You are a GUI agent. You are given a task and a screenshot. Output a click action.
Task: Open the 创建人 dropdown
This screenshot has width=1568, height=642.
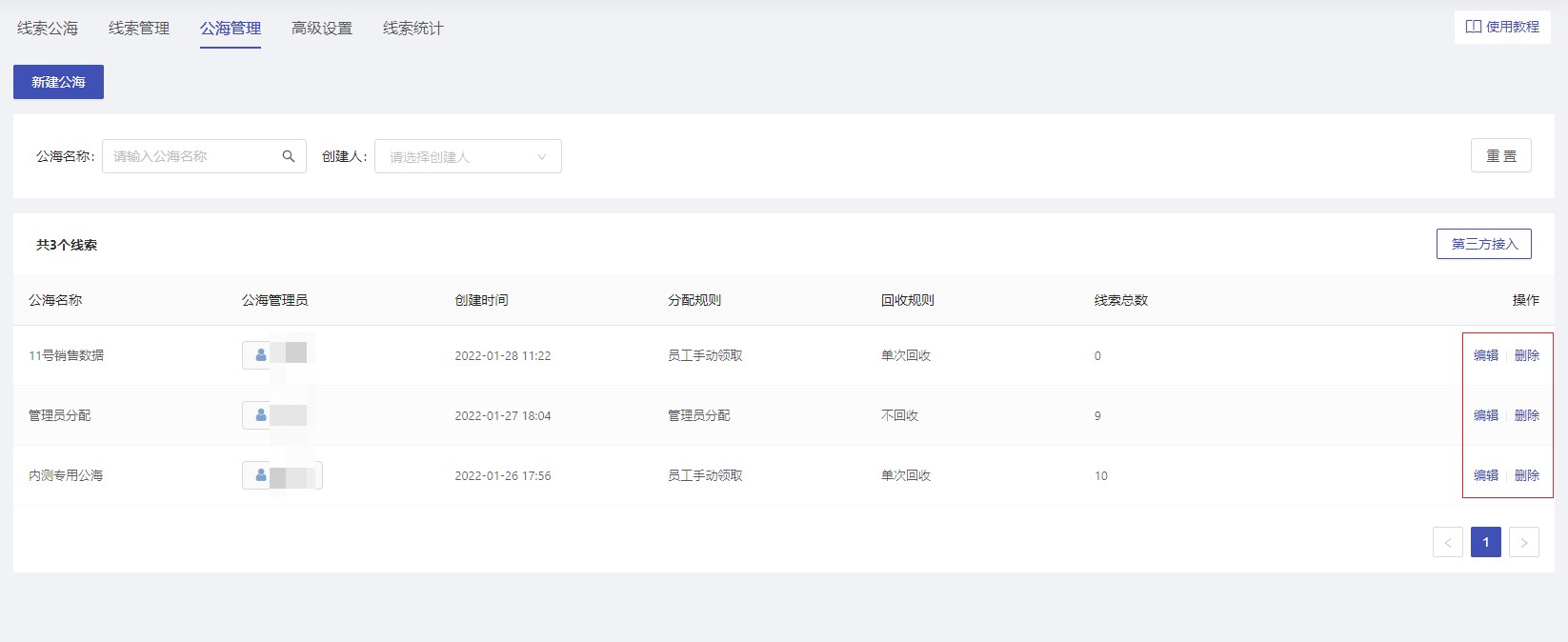(x=468, y=156)
